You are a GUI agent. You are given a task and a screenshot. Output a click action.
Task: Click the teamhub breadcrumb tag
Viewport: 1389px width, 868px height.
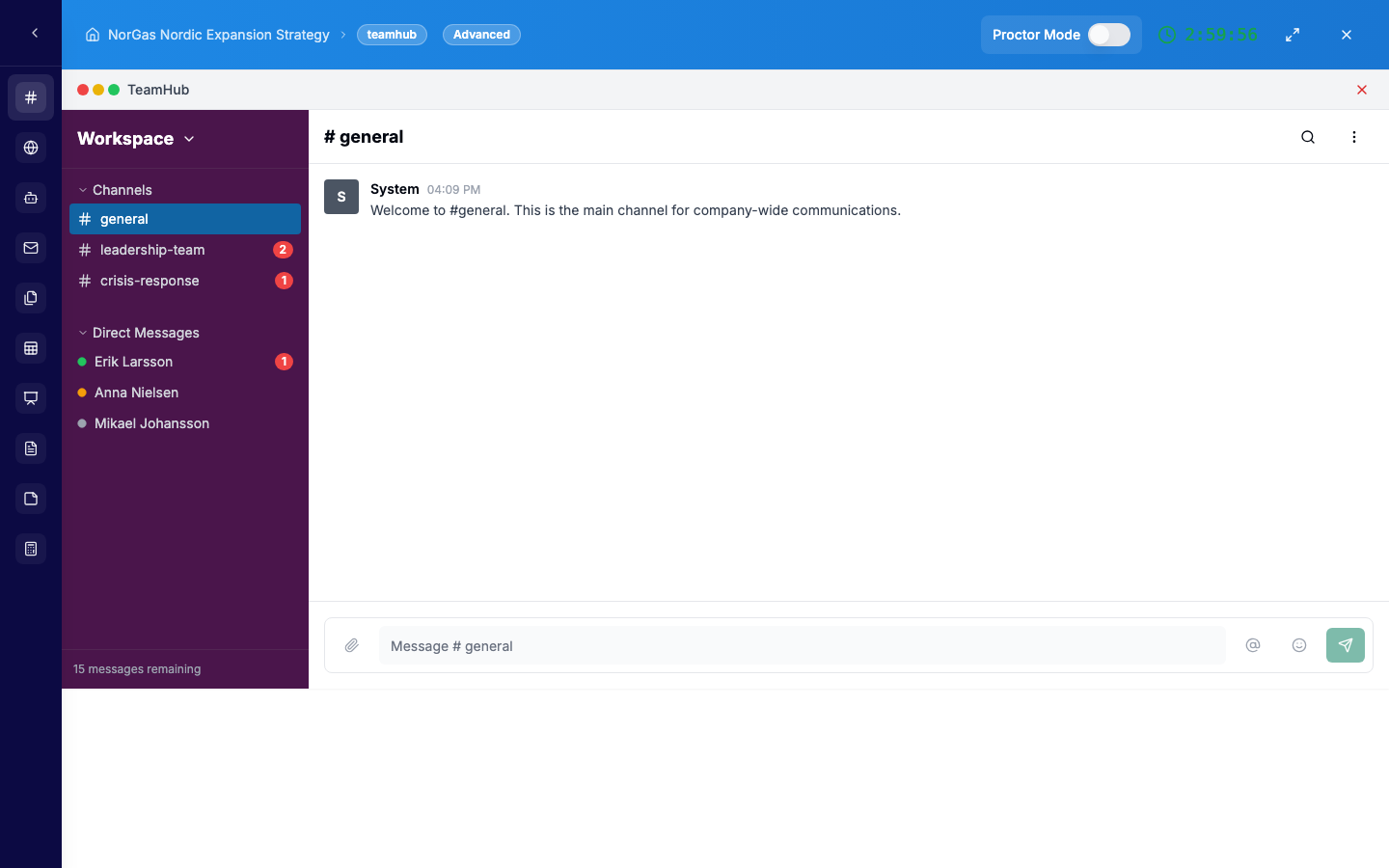392,35
